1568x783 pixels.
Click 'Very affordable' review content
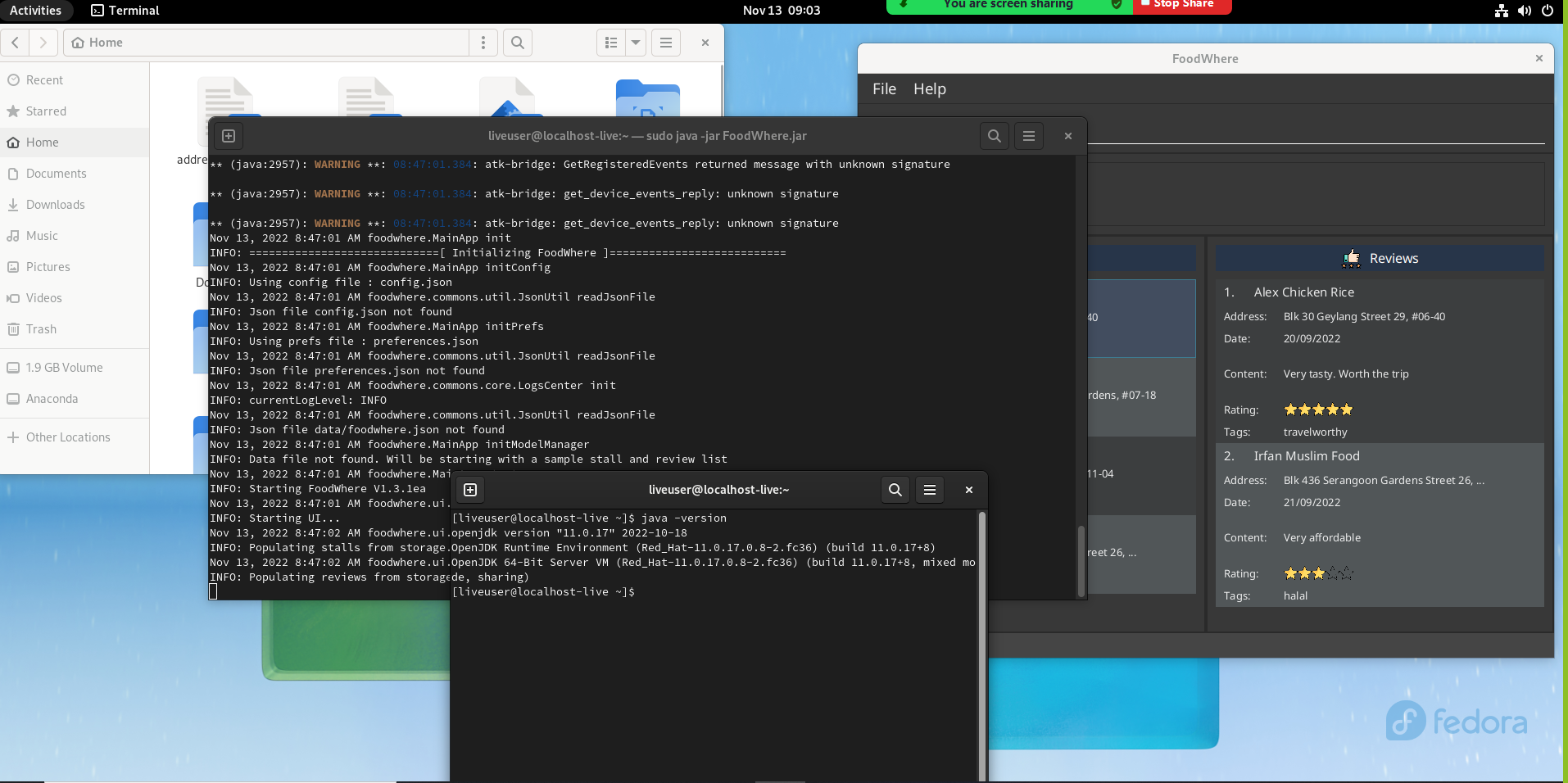point(1321,538)
